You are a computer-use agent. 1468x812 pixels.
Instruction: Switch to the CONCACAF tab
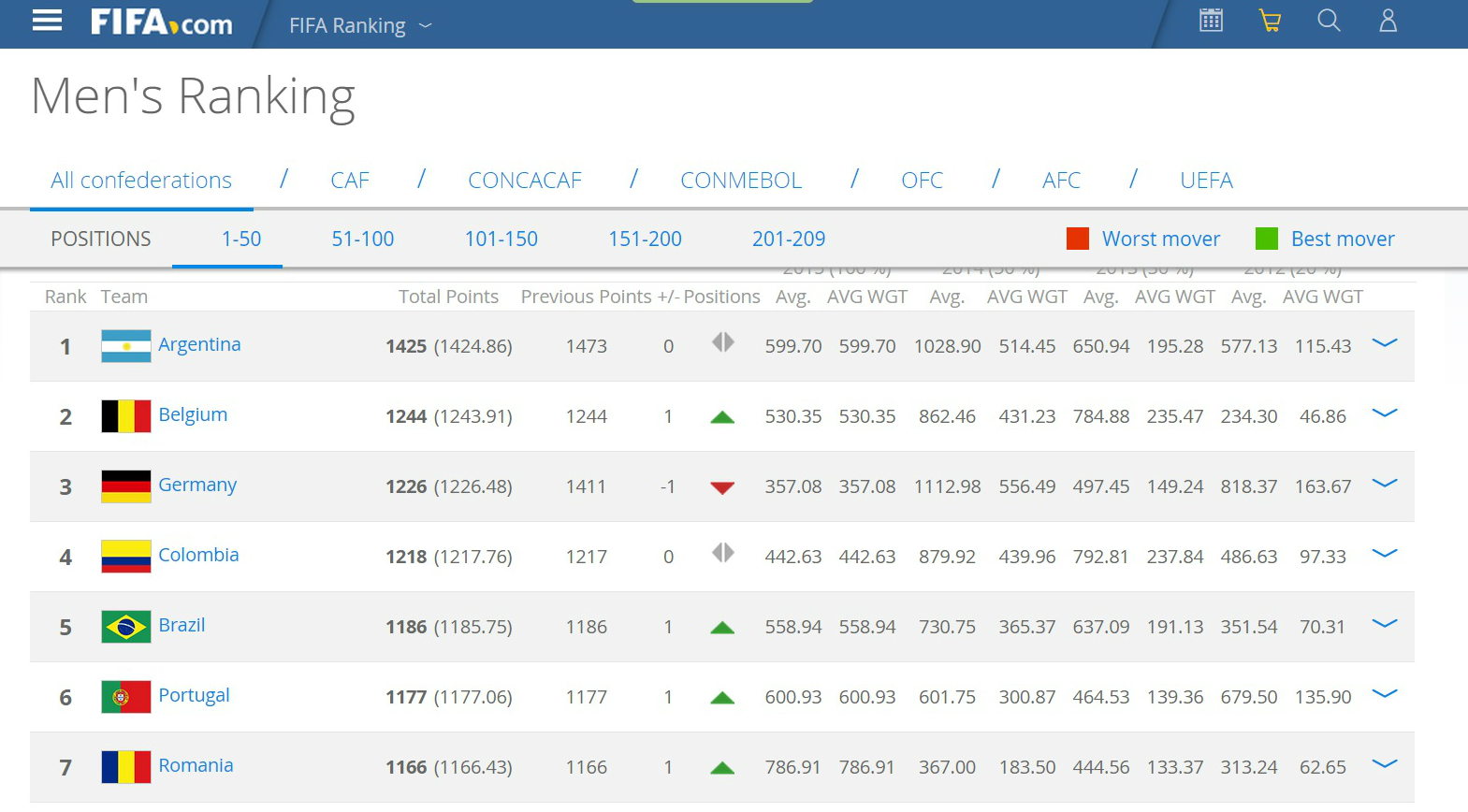(525, 181)
